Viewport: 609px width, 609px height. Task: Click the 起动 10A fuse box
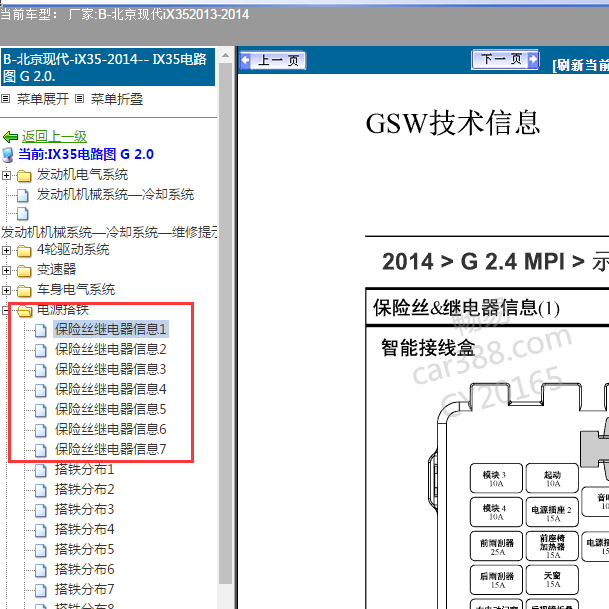[x=552, y=478]
